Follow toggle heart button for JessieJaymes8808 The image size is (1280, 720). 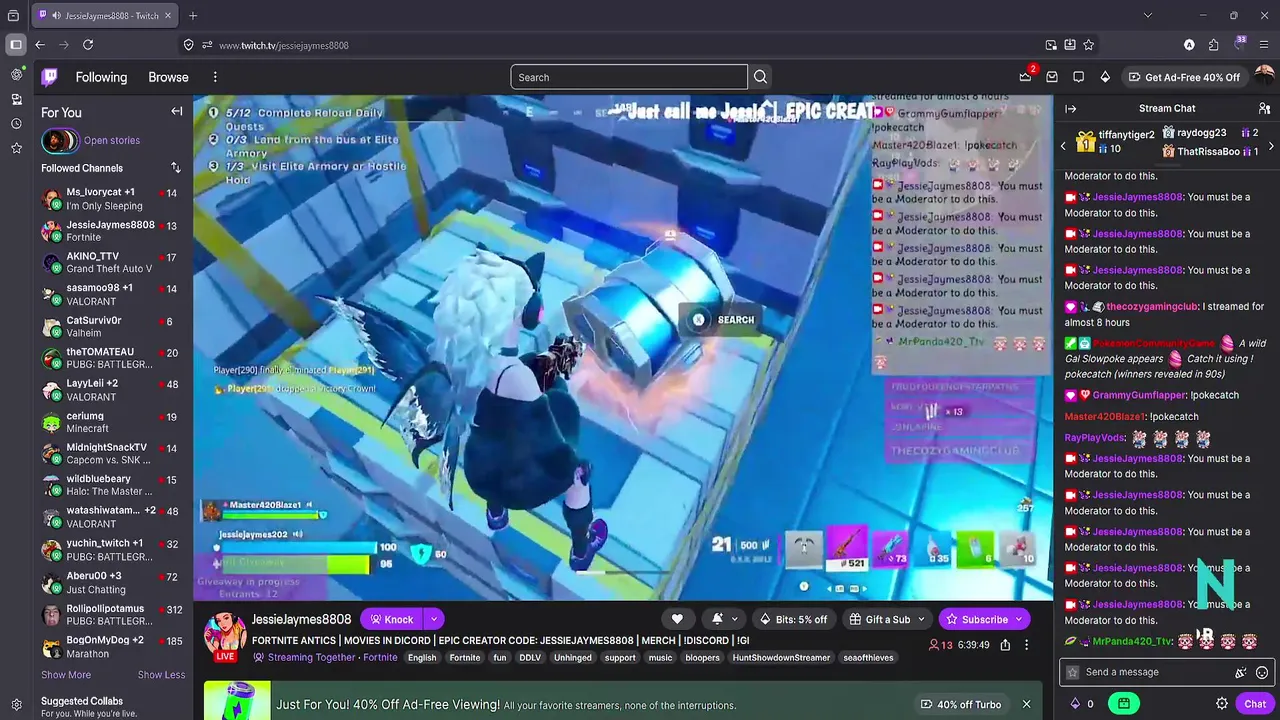[x=677, y=619]
